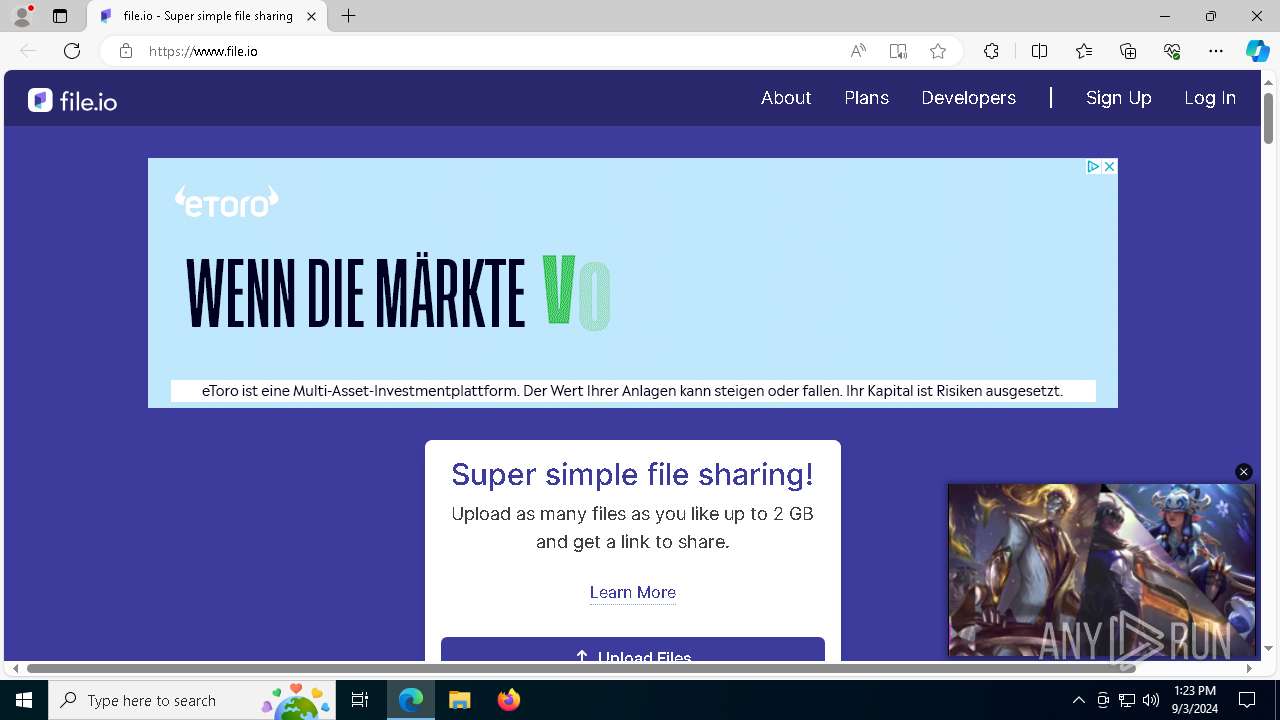Click the taskbar search box
The width and height of the screenshot is (1280, 720).
(192, 700)
